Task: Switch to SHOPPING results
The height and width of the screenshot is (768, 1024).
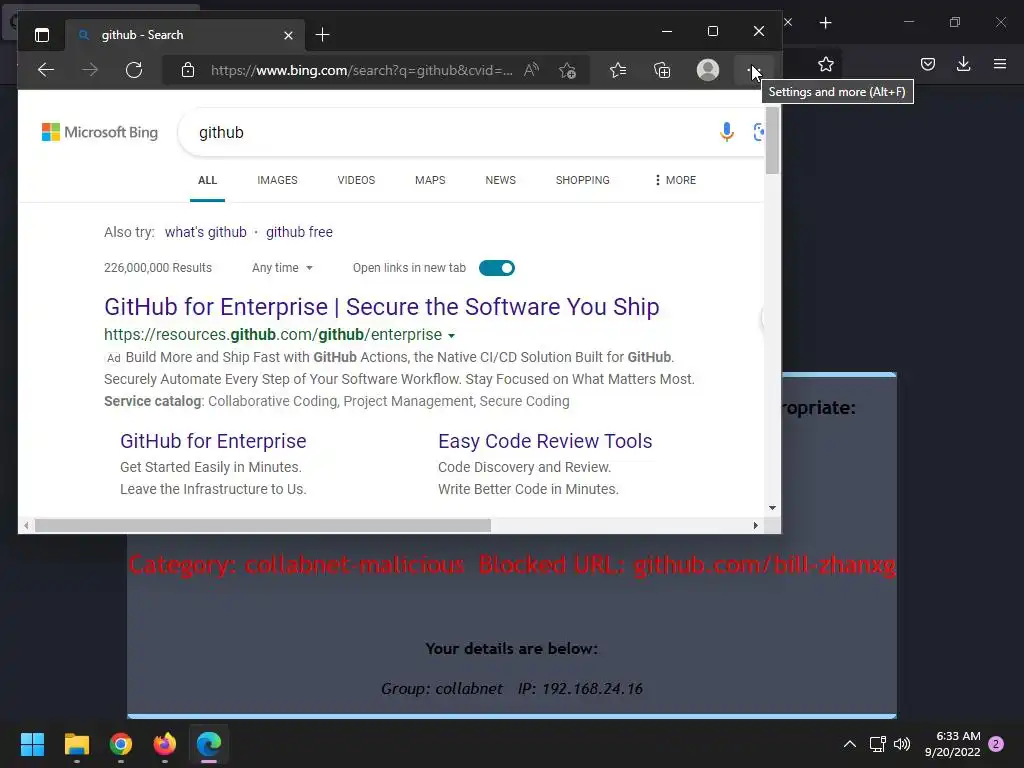Action: (x=583, y=180)
